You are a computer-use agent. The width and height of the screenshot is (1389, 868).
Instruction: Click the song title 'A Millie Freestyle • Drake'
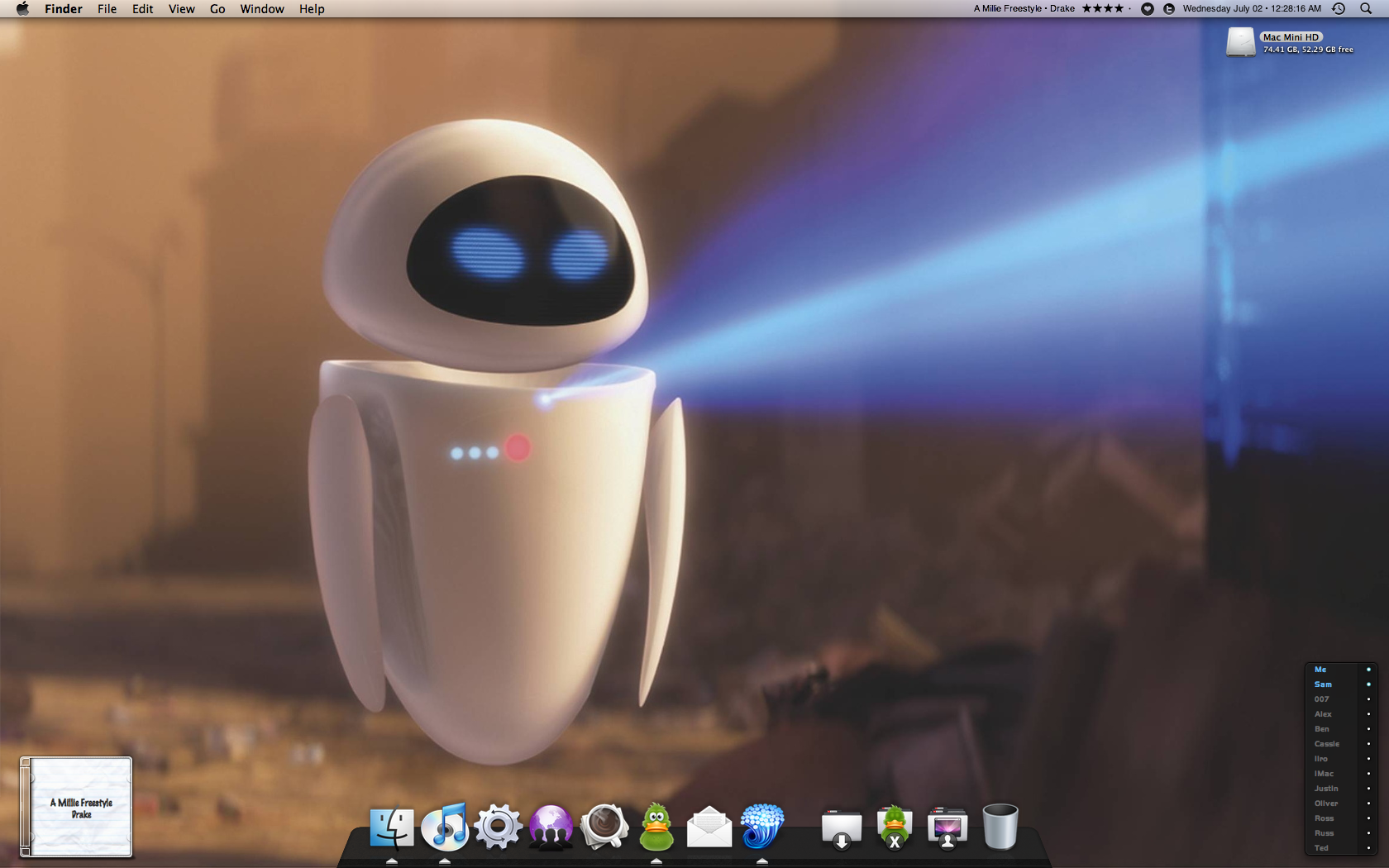click(x=1024, y=8)
